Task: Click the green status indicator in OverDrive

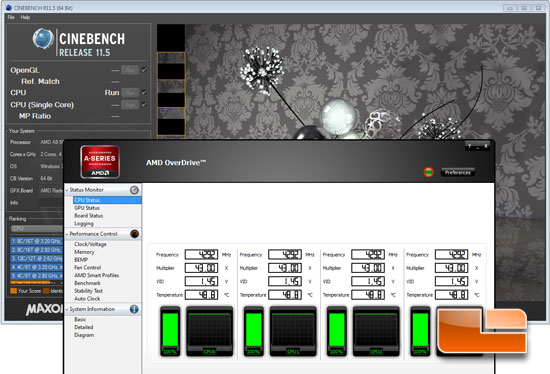Action: coord(428,172)
